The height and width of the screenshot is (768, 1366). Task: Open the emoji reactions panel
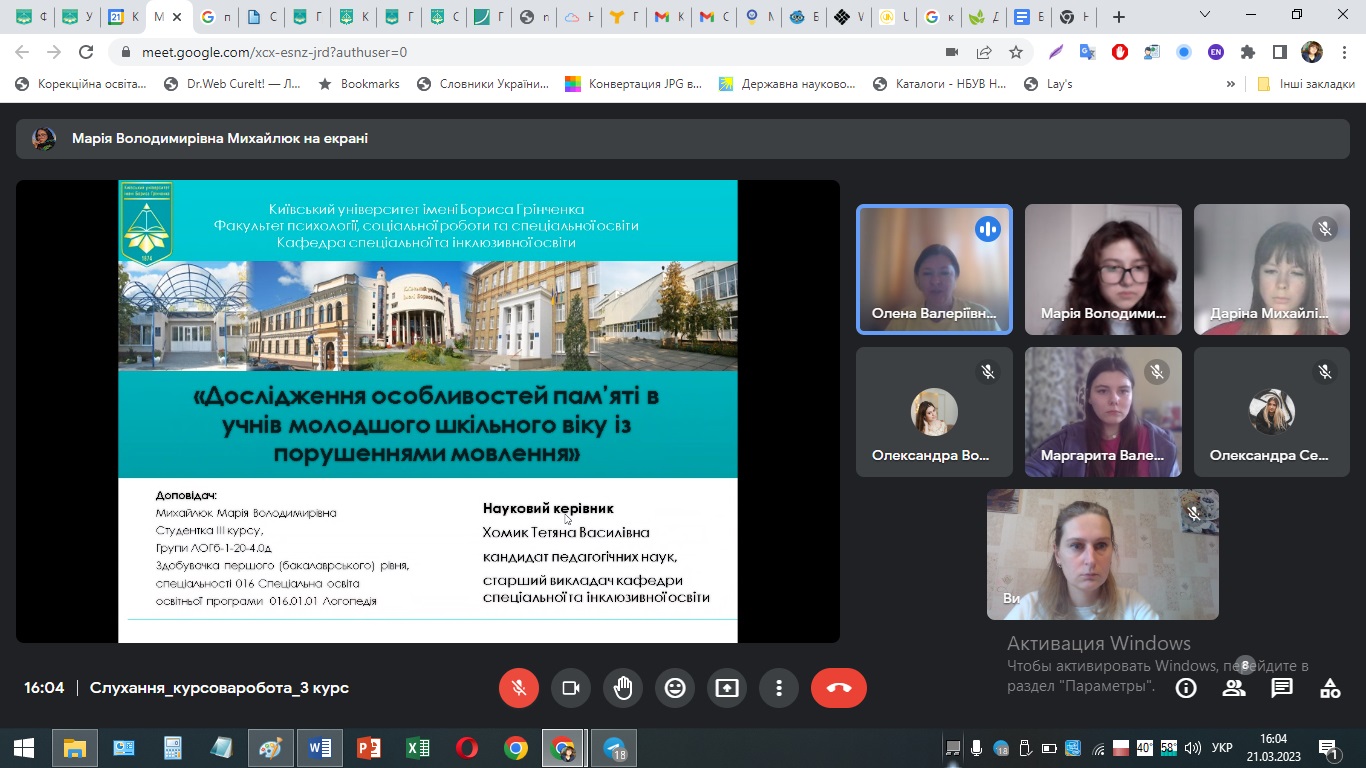point(675,688)
